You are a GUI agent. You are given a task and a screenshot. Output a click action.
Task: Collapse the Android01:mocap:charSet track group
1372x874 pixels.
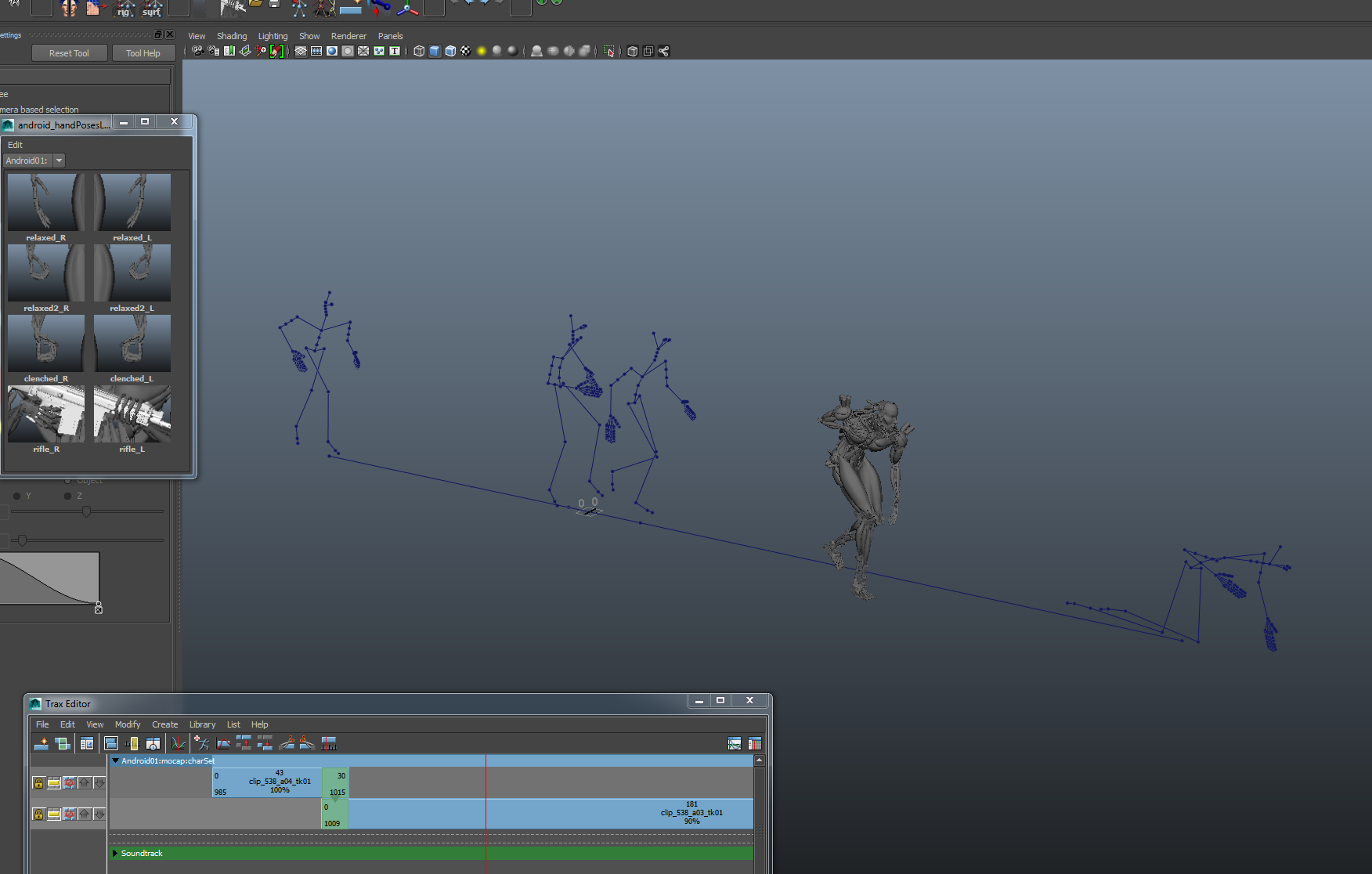(115, 760)
